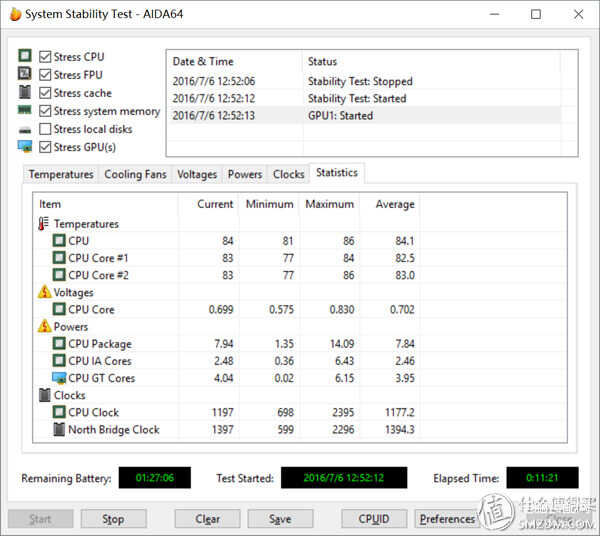Click the Stress GPU(s) monitor icon
This screenshot has width=600, height=536.
click(x=25, y=147)
